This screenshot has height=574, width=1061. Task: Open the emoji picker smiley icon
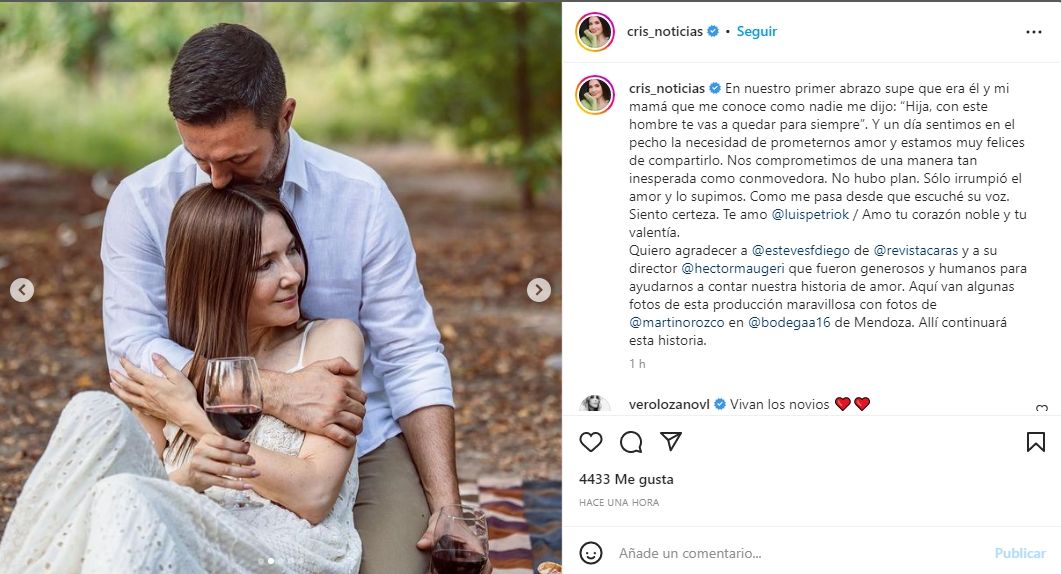(x=591, y=553)
